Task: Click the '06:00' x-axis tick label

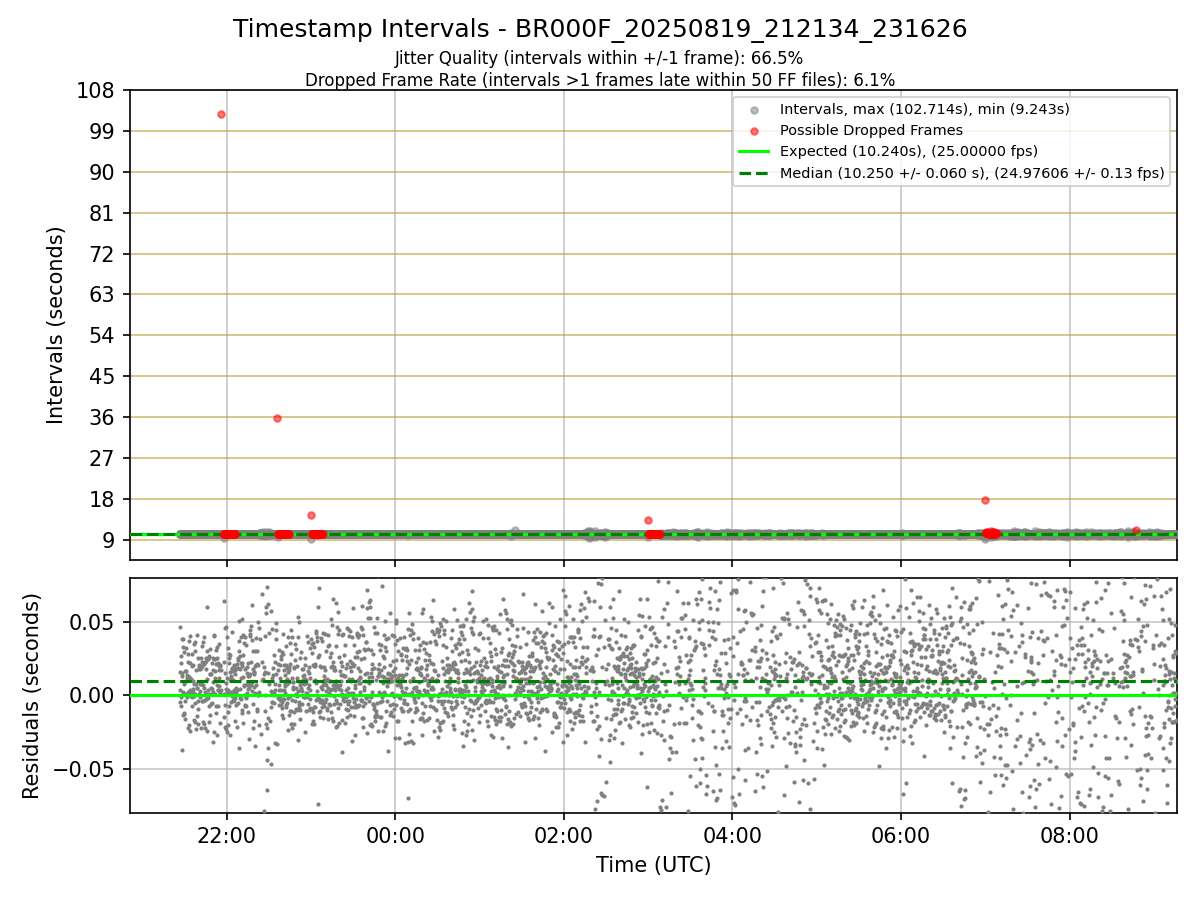Action: 901,836
